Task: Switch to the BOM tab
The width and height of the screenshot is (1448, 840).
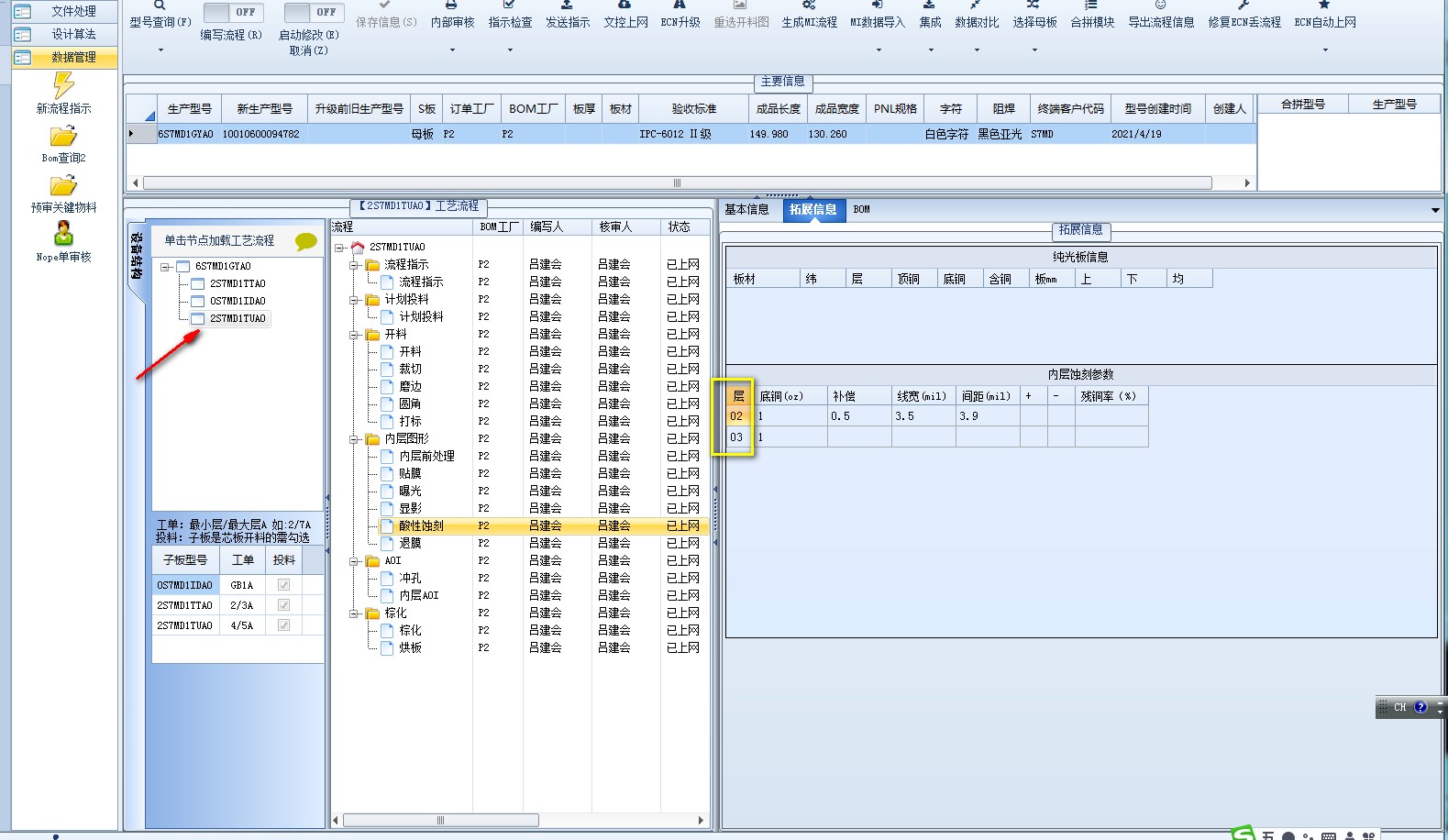Action: 861,209
